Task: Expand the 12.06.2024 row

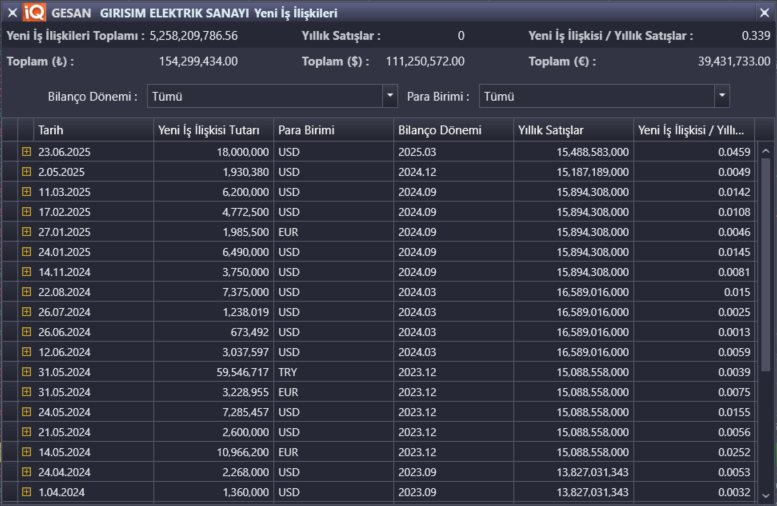Action: pos(26,352)
